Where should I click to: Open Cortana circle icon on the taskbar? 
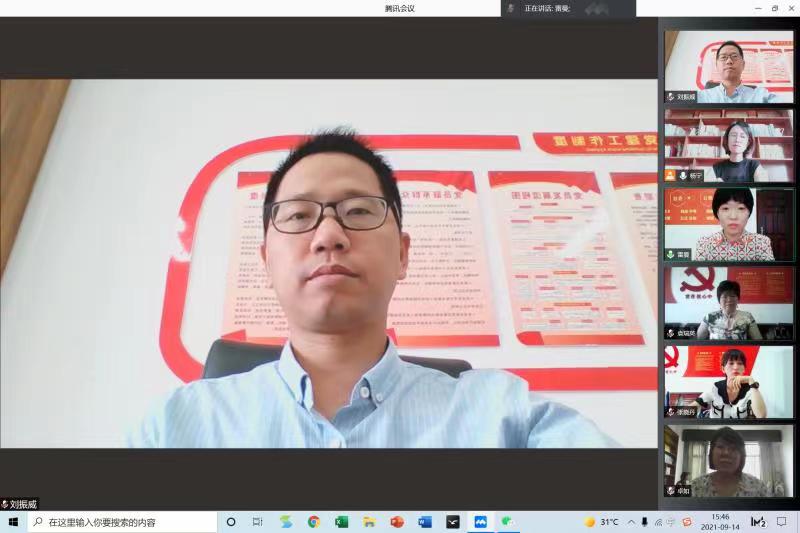[x=231, y=522]
